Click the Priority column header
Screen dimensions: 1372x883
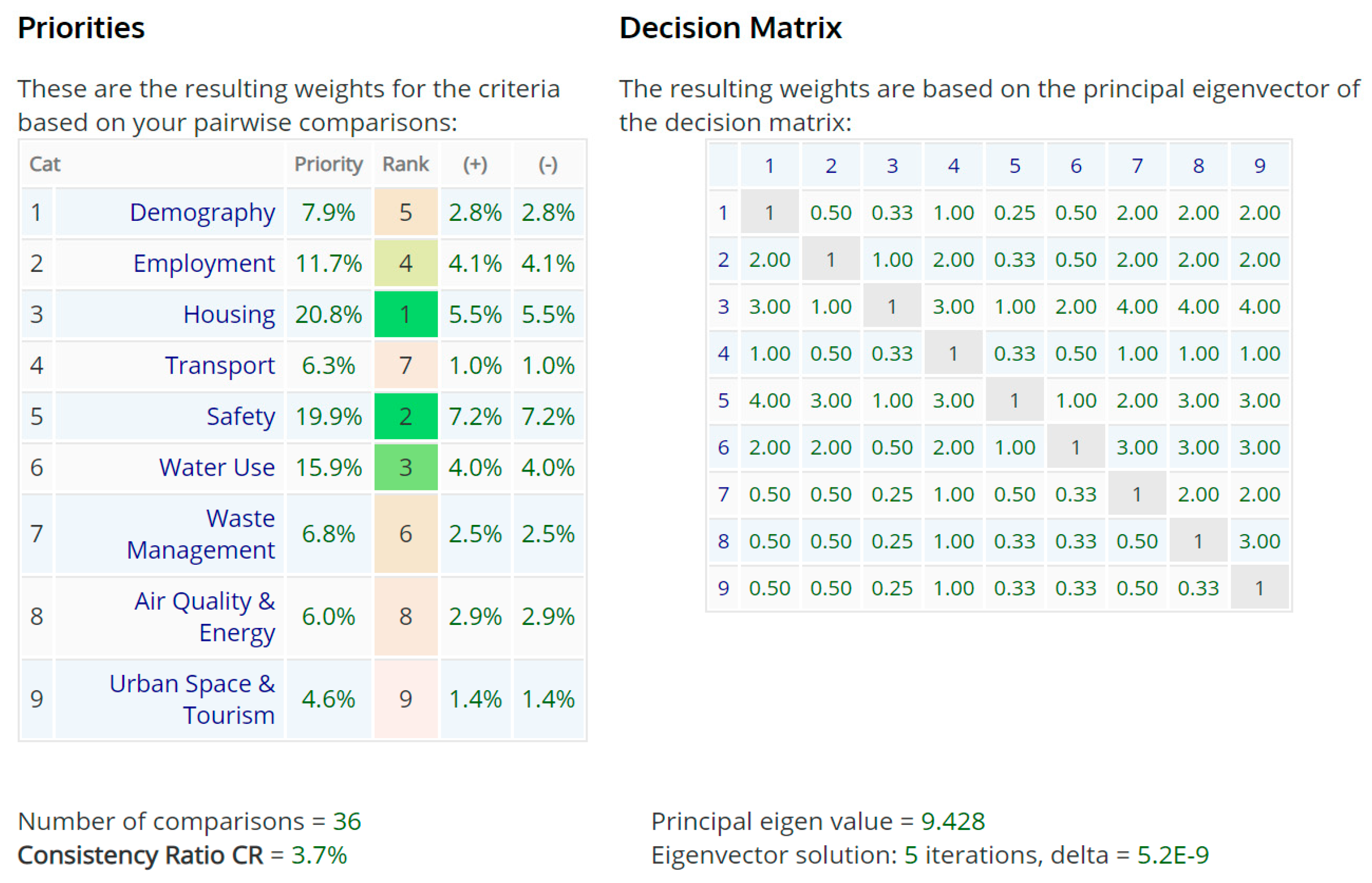coord(328,164)
